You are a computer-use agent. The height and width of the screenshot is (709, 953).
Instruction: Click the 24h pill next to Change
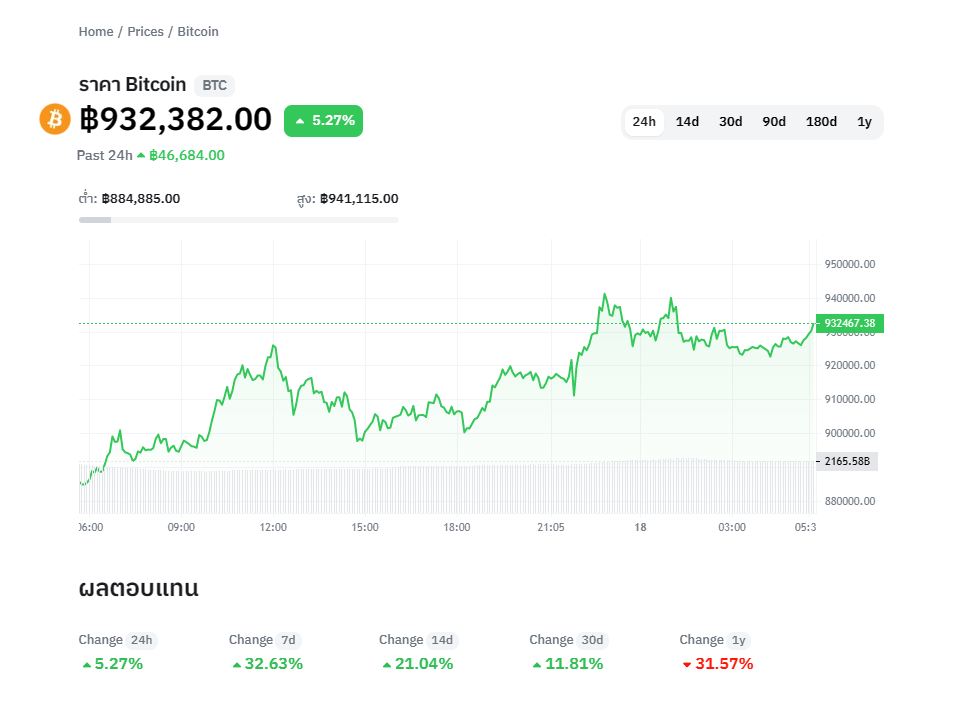tap(142, 640)
